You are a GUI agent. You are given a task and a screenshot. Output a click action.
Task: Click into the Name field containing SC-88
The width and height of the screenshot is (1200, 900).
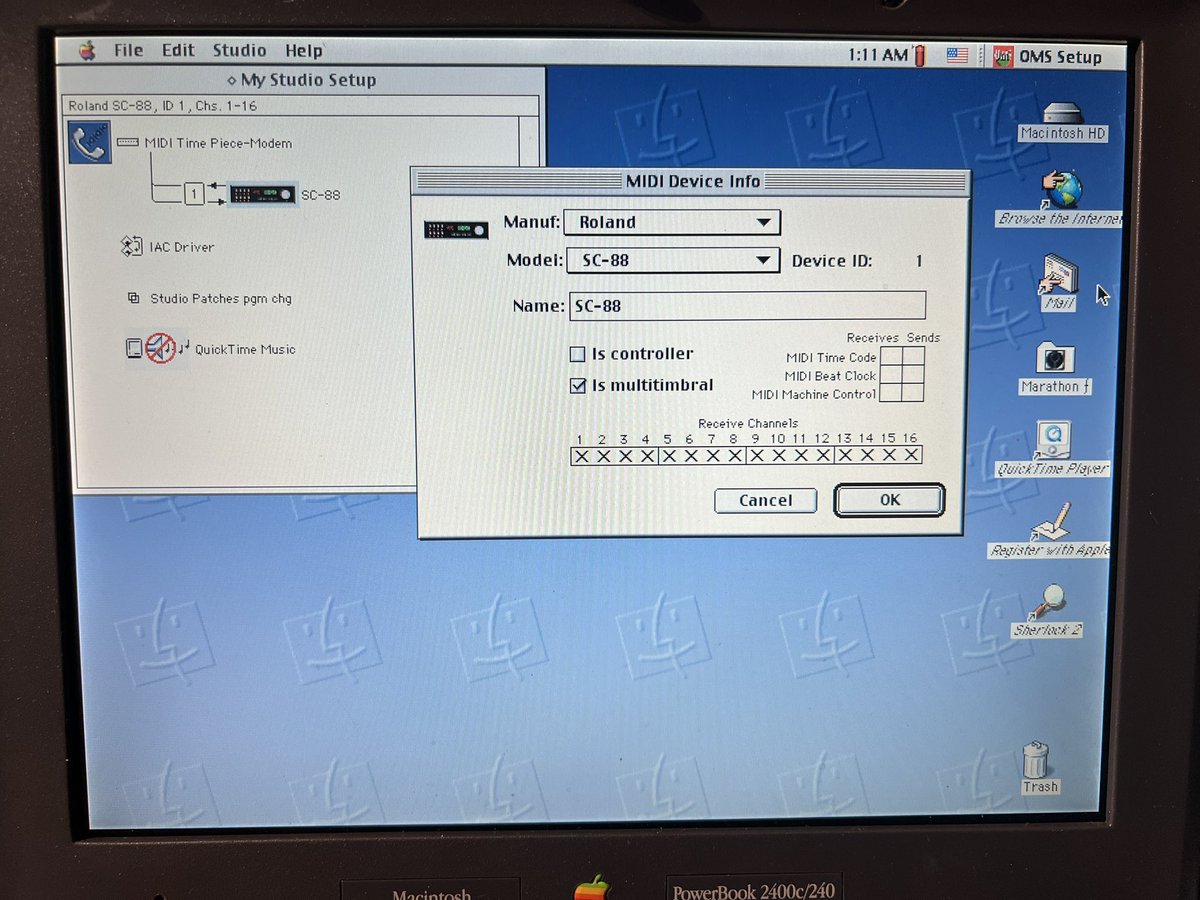coord(747,305)
